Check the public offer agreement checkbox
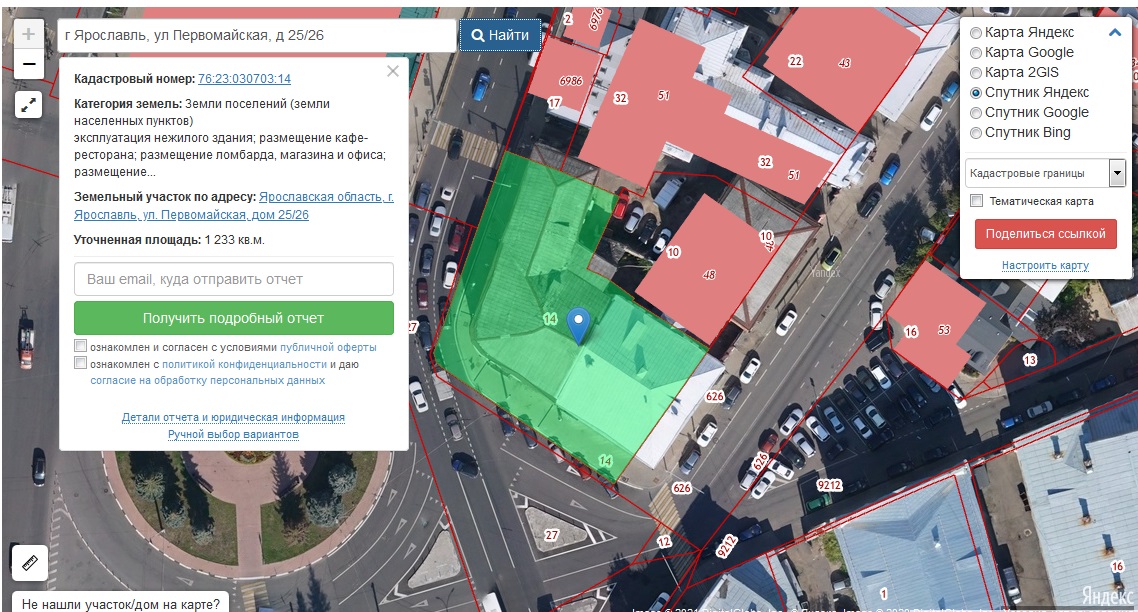This screenshot has height=612, width=1138. (81, 346)
